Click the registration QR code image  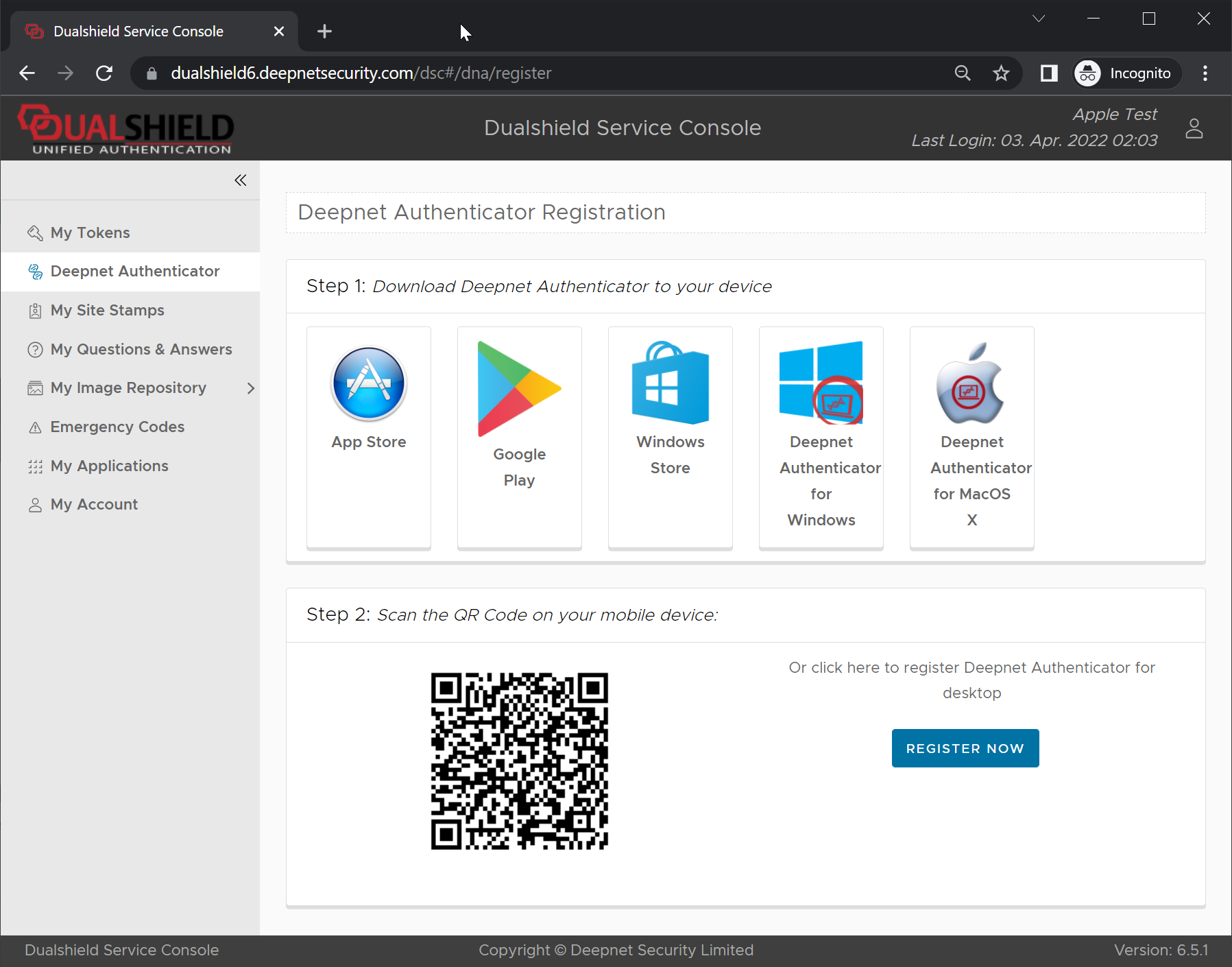pos(519,761)
